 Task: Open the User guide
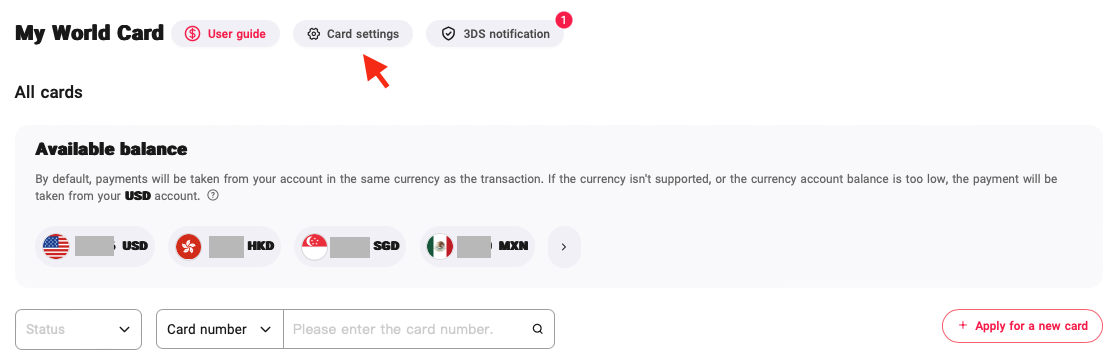[225, 33]
